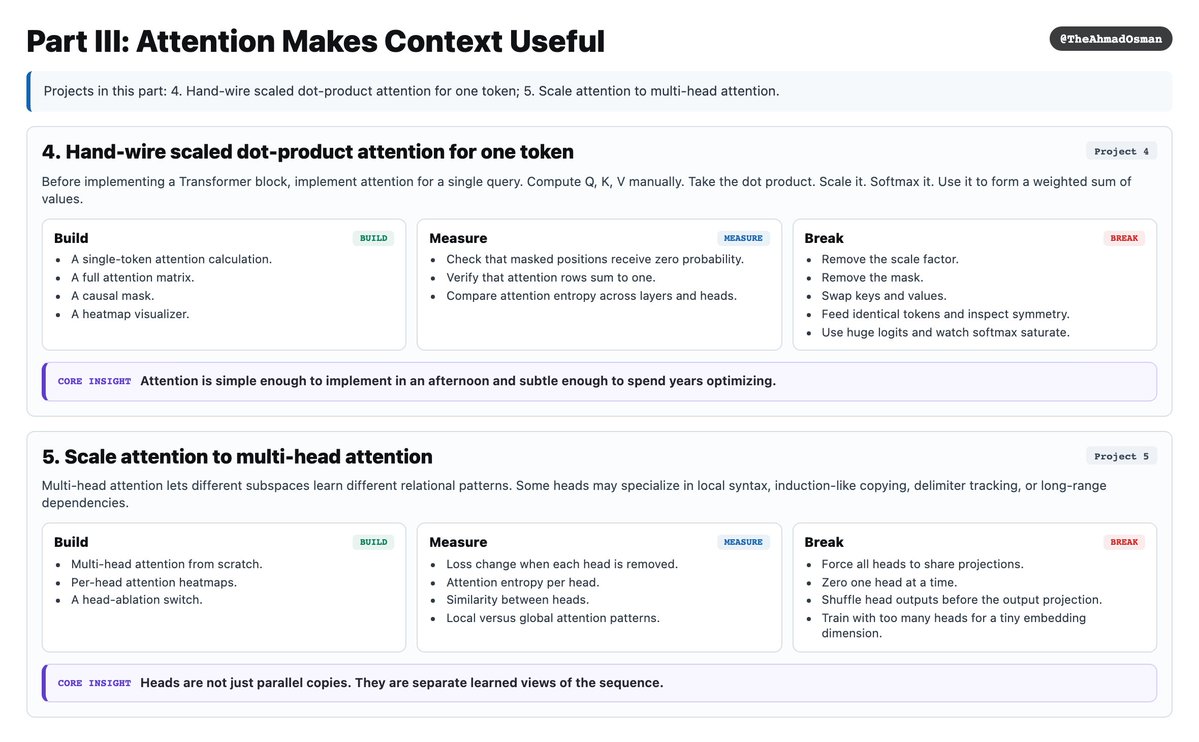Click the 'Projects in this part' summary banner
The height and width of the screenshot is (742, 1199).
(600, 91)
